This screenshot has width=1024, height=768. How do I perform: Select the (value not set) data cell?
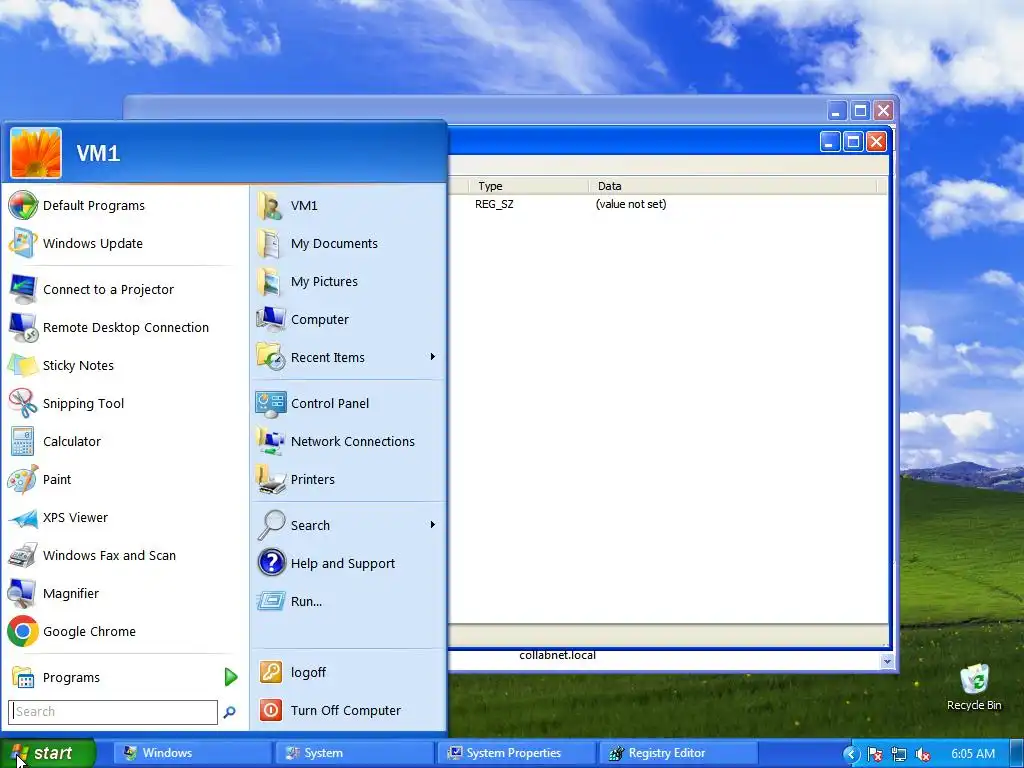point(631,204)
